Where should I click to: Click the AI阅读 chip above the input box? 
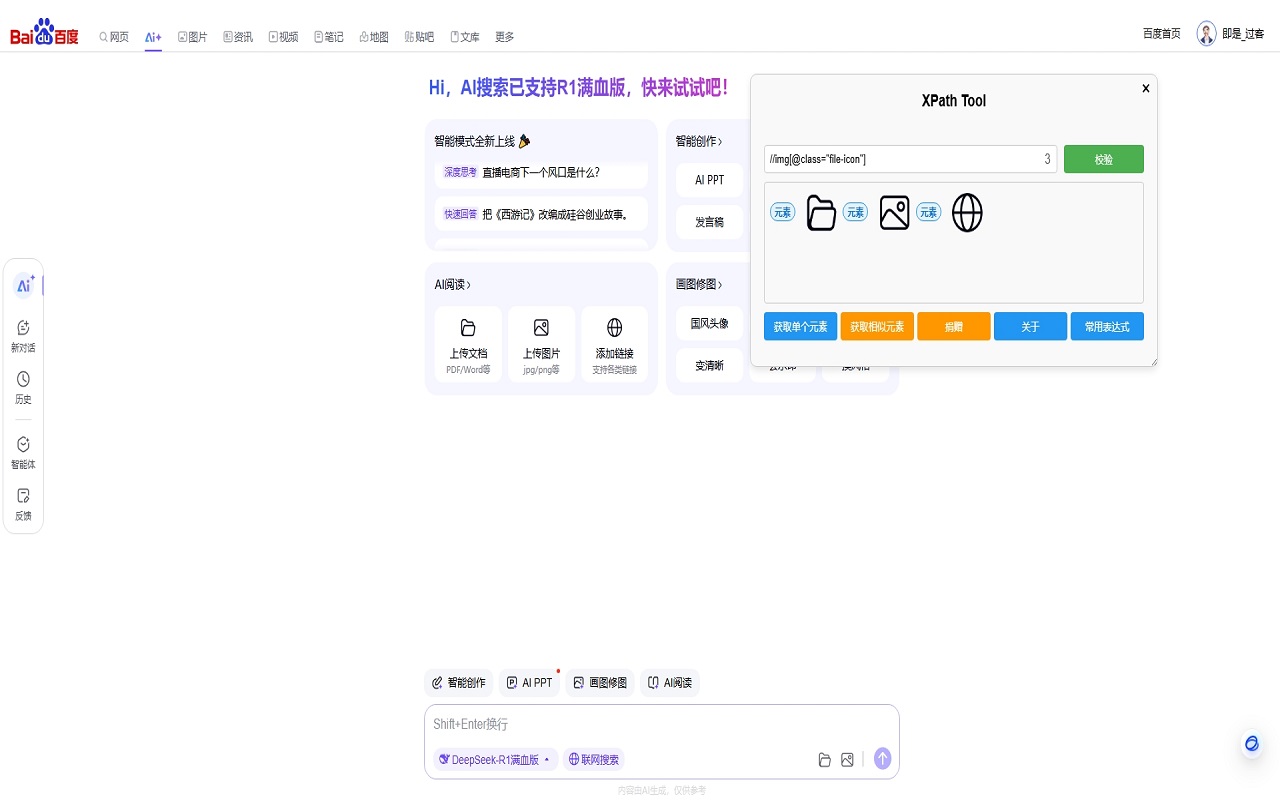670,683
